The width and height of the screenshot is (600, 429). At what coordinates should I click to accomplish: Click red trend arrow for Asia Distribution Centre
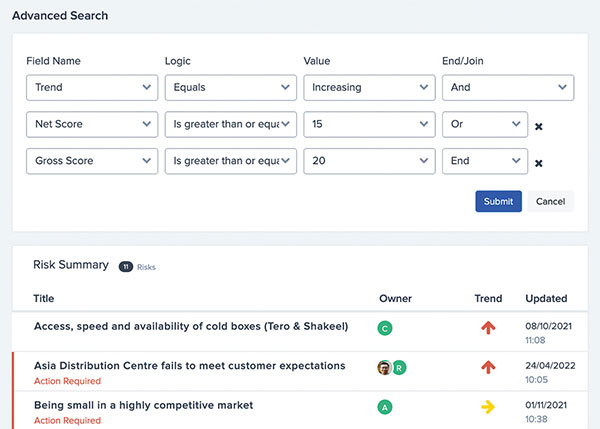(488, 367)
